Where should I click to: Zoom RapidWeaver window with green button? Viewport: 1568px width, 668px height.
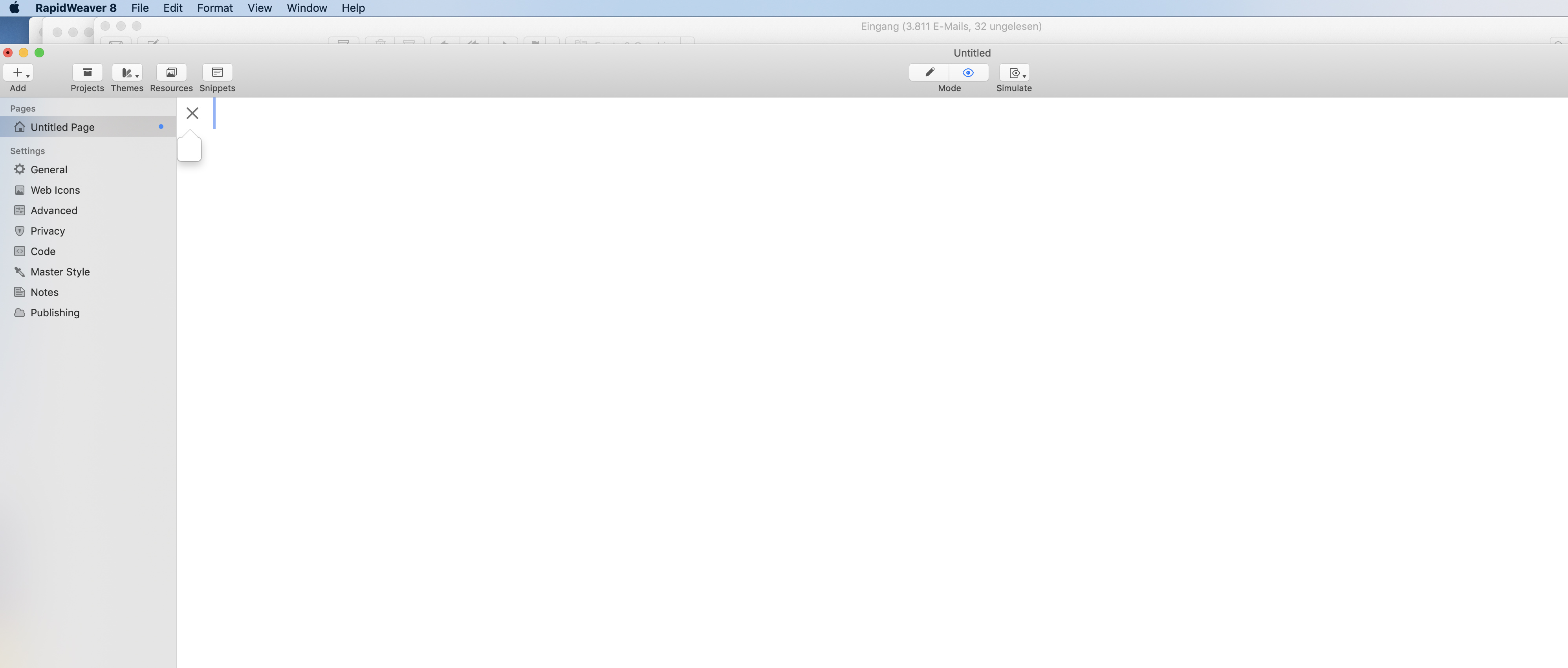(39, 52)
